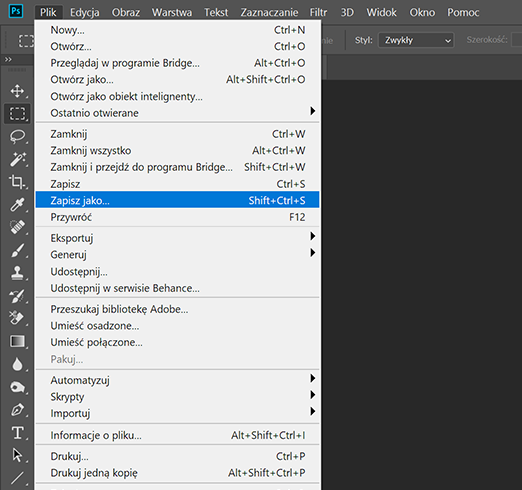Select the Healing Brush tool

point(17,227)
